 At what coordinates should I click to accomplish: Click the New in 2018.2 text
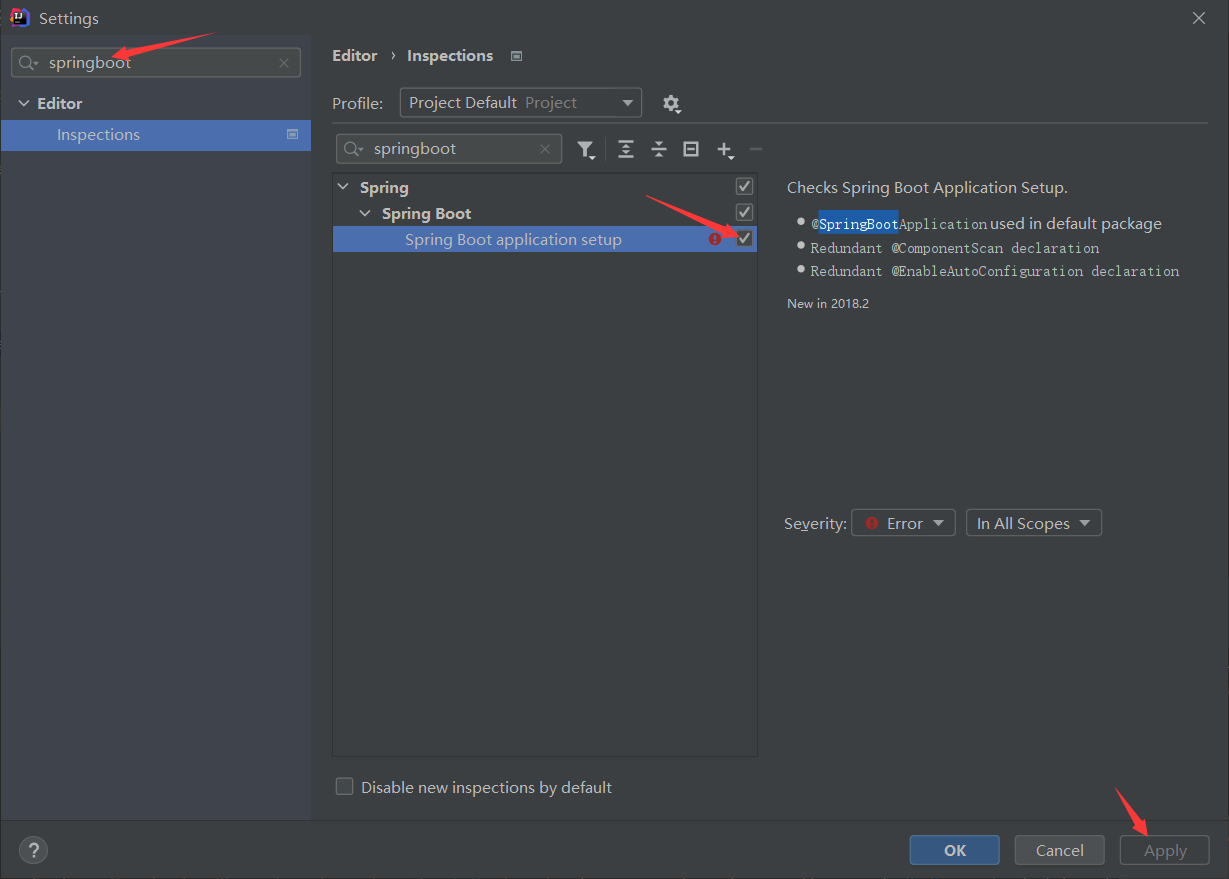(828, 303)
